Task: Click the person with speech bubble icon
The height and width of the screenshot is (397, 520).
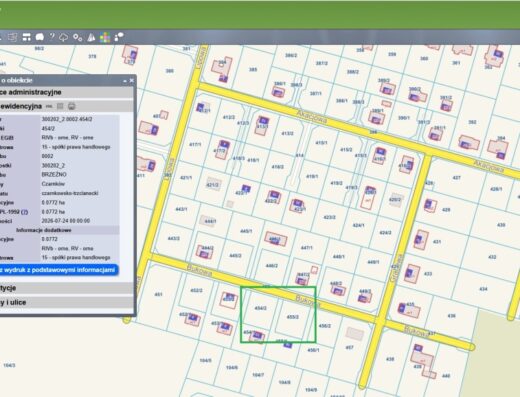Action: coord(119,37)
